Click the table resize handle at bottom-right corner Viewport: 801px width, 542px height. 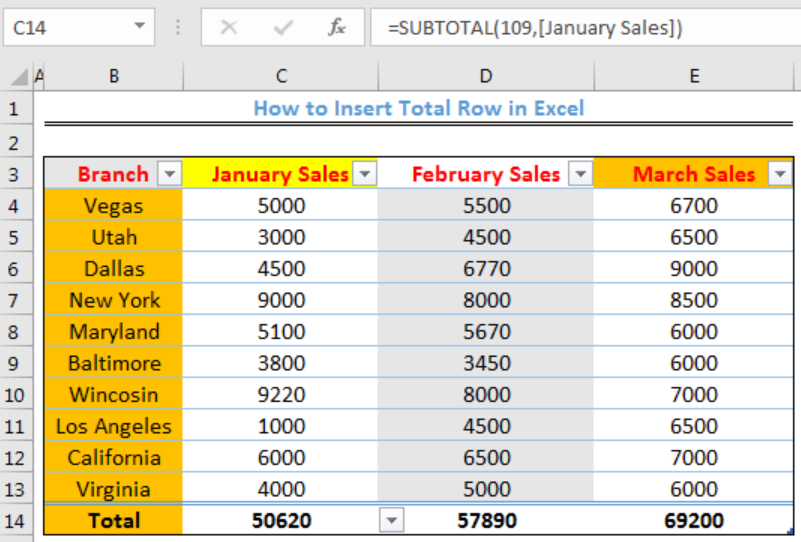click(x=790, y=531)
